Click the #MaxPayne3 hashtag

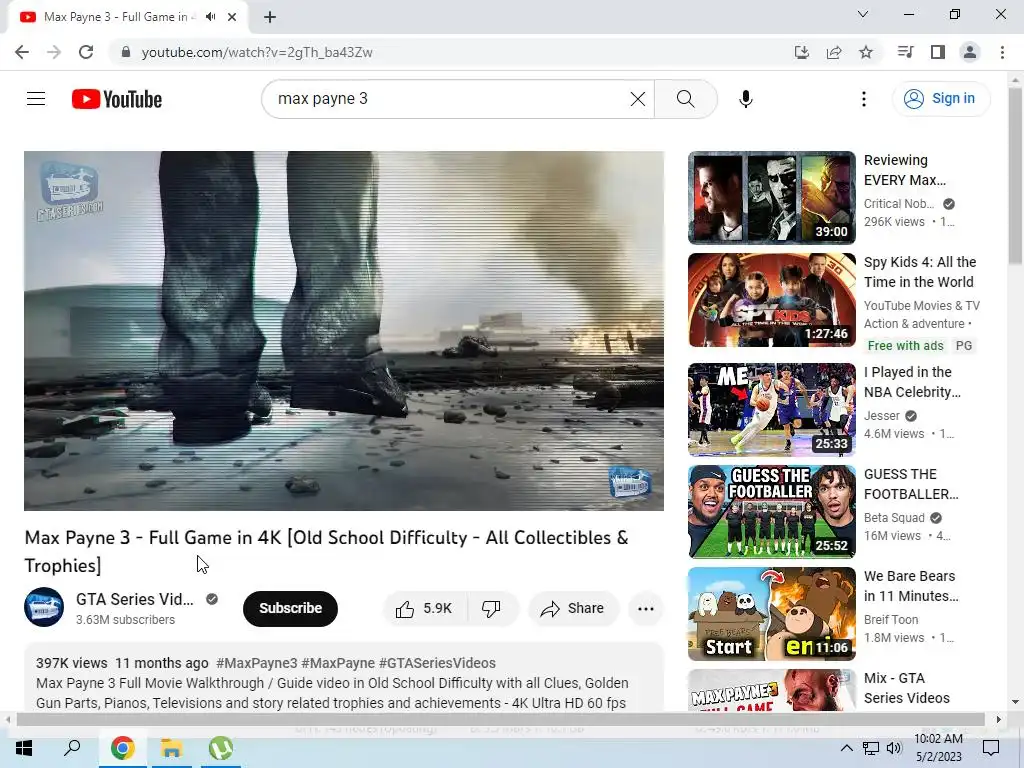point(257,663)
